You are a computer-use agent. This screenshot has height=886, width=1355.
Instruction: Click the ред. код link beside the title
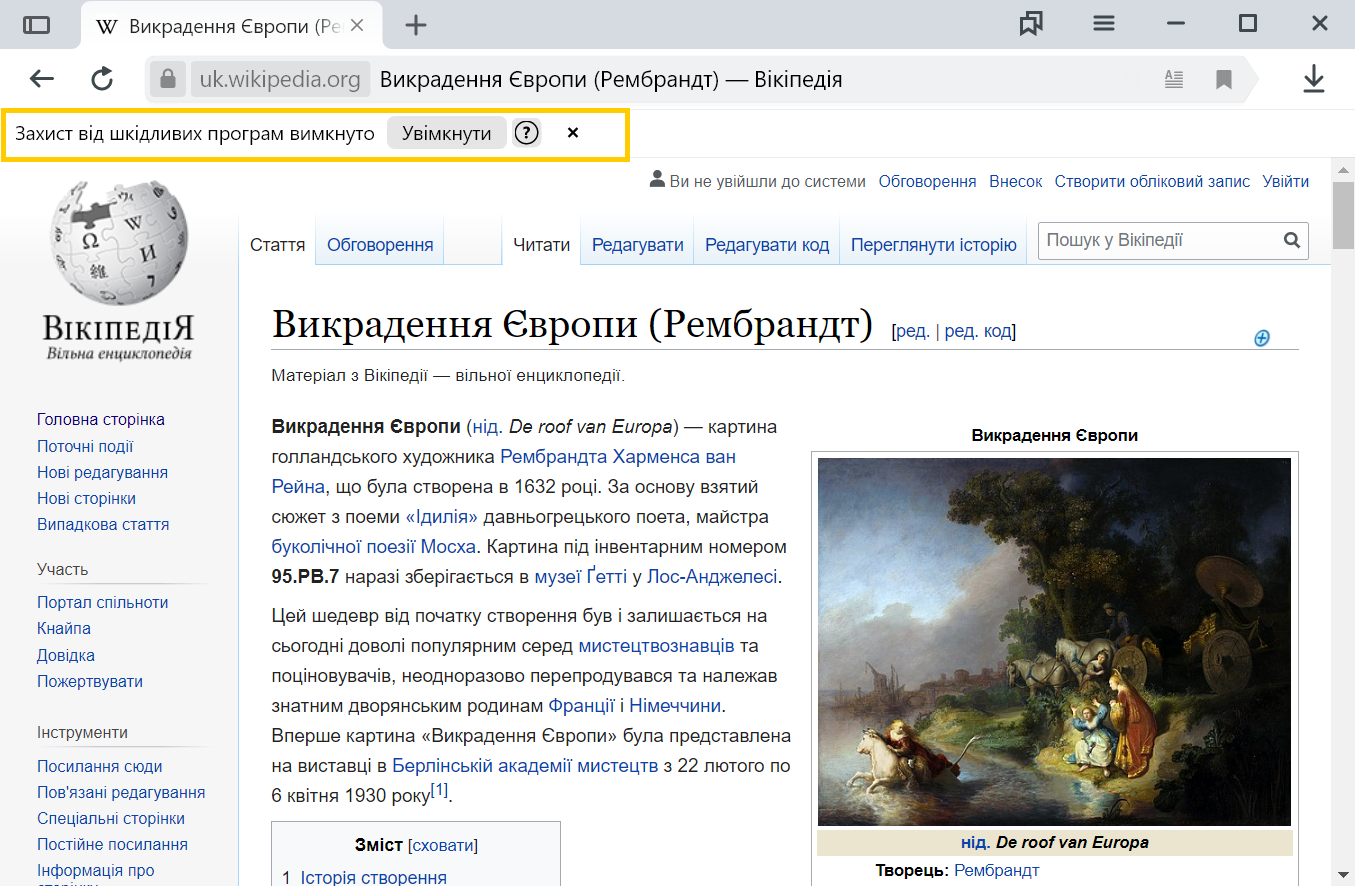coord(978,331)
